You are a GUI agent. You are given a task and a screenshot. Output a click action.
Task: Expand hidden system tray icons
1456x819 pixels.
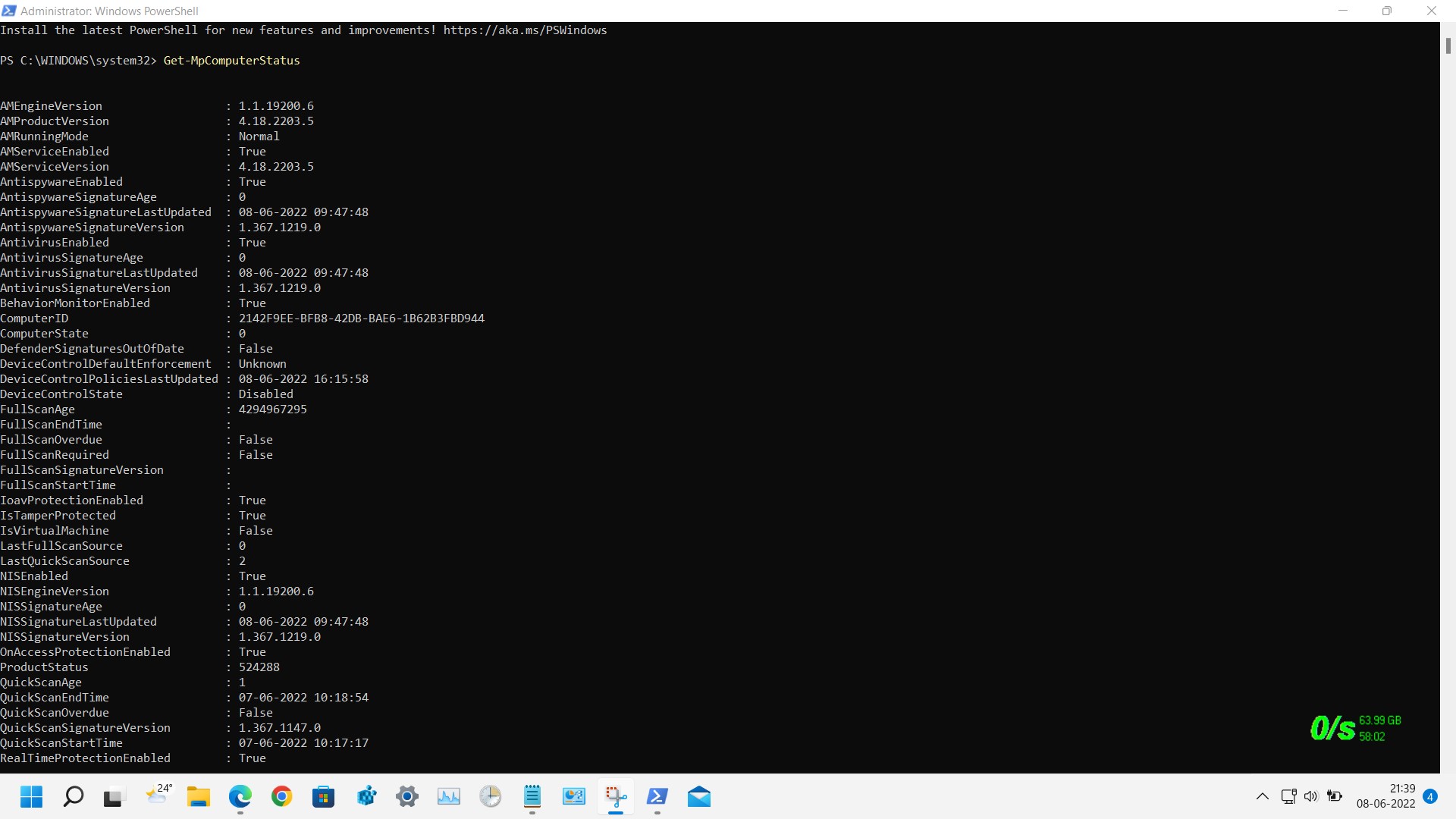click(x=1263, y=796)
